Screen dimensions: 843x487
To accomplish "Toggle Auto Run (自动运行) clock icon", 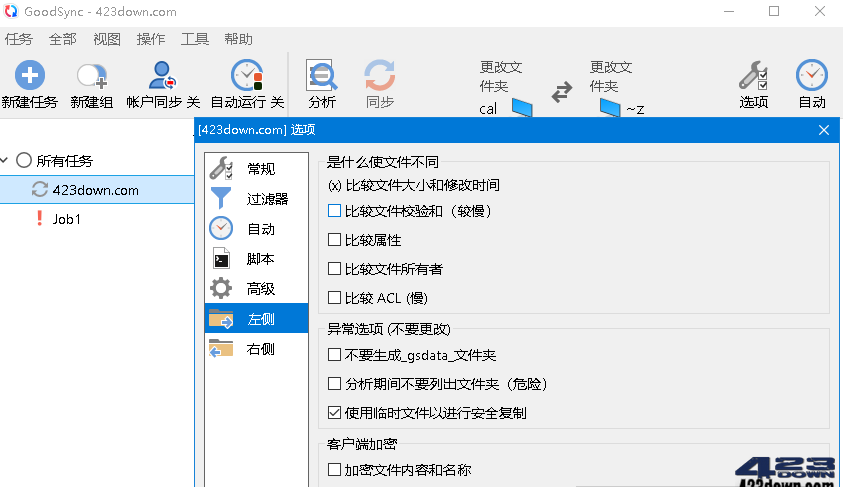I will point(247,75).
